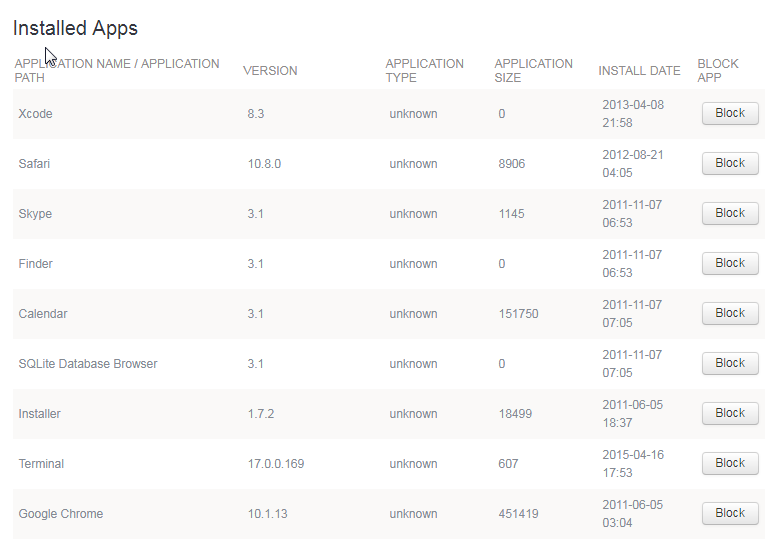Select SQLite Database Browser name
This screenshot has height=544, width=784.
88,364
